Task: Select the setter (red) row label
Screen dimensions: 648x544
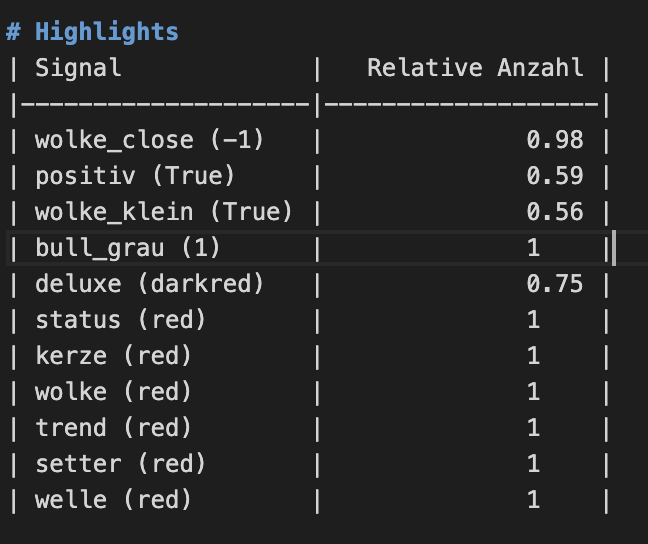Action: tap(121, 464)
